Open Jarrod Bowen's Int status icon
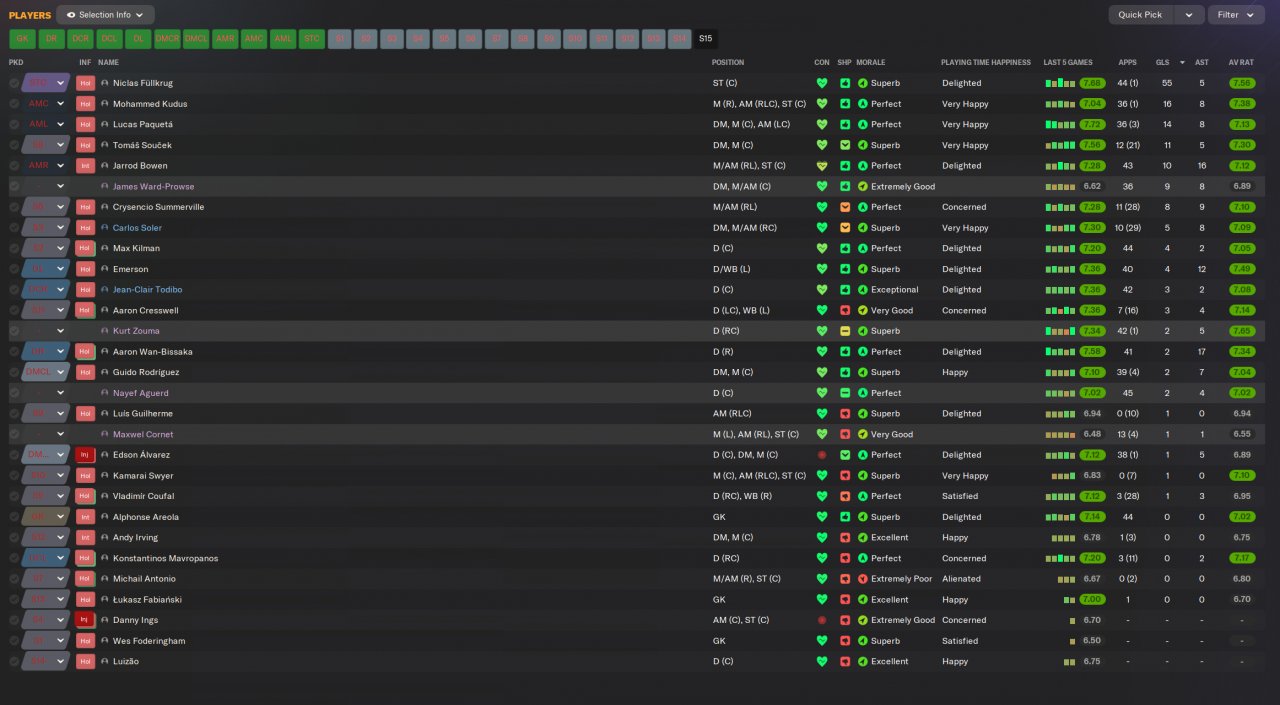Viewport: 1280px width, 705px height. [85, 166]
